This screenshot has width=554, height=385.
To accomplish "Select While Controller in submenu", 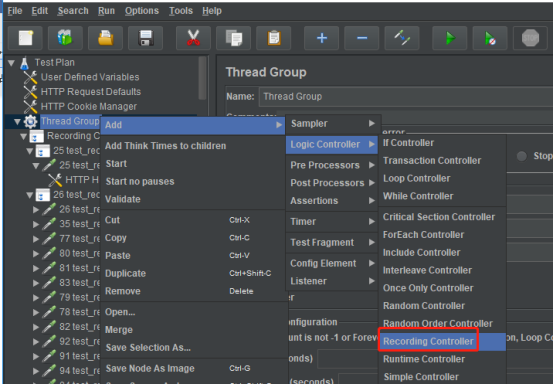I will (442, 196).
